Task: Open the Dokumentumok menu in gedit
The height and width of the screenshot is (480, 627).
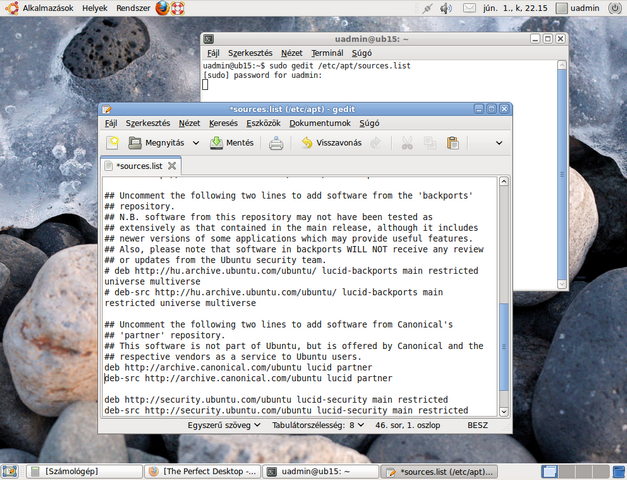Action: [x=319, y=123]
